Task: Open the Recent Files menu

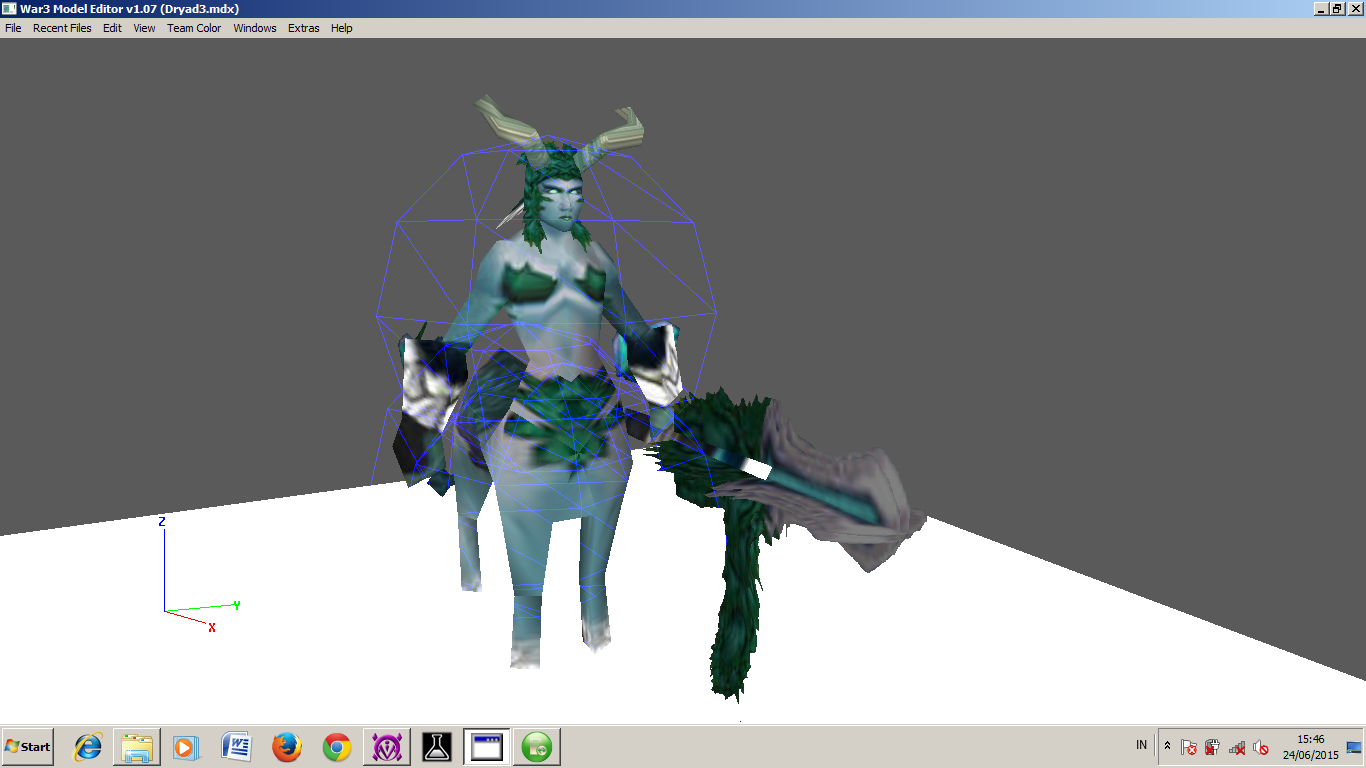Action: 62,28
